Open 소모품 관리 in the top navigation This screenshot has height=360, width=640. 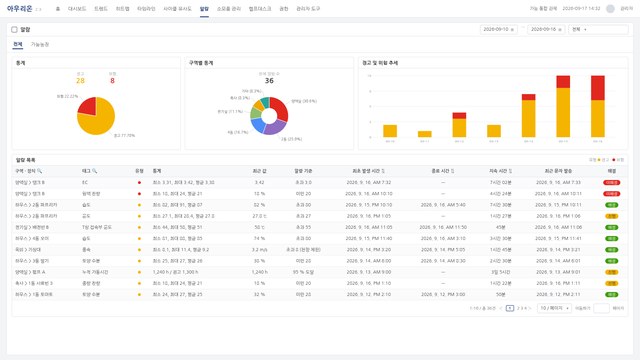tap(229, 9)
